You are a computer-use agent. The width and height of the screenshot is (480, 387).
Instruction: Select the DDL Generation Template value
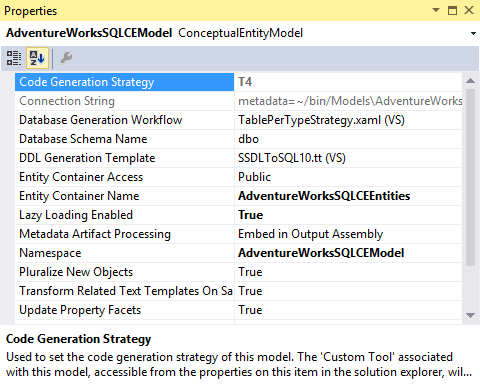[x=348, y=158]
